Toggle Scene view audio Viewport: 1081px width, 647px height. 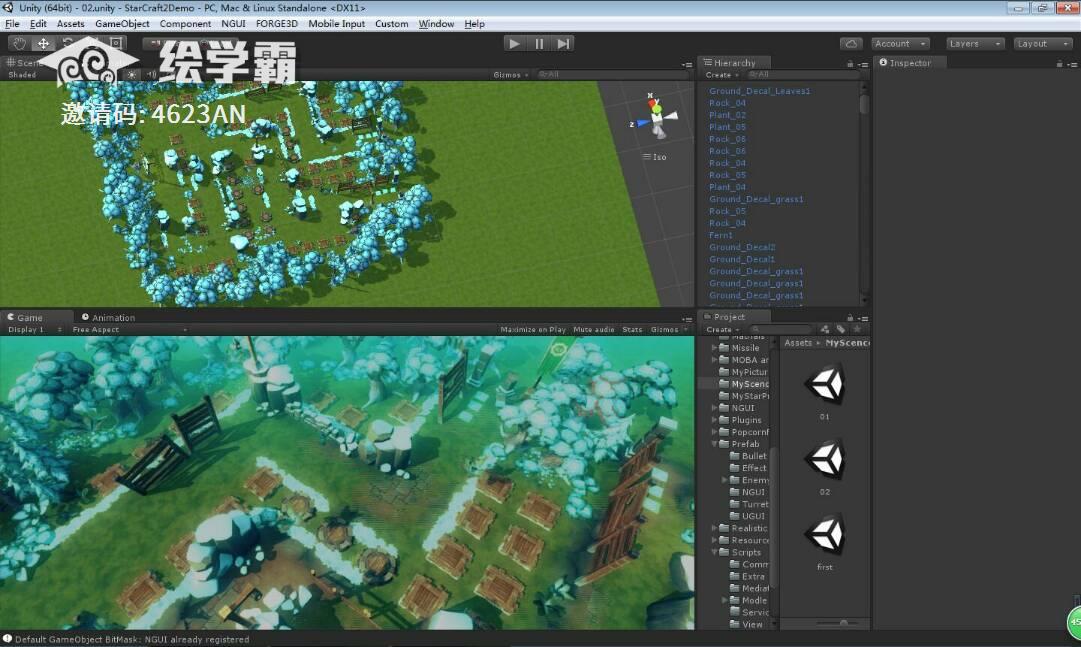pos(152,74)
